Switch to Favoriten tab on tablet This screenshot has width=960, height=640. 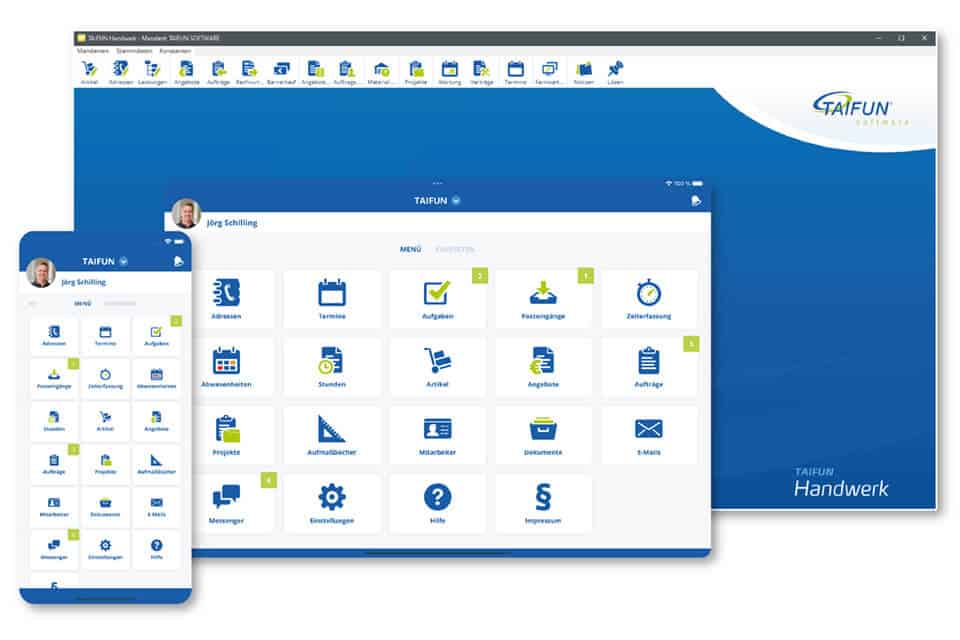click(454, 249)
